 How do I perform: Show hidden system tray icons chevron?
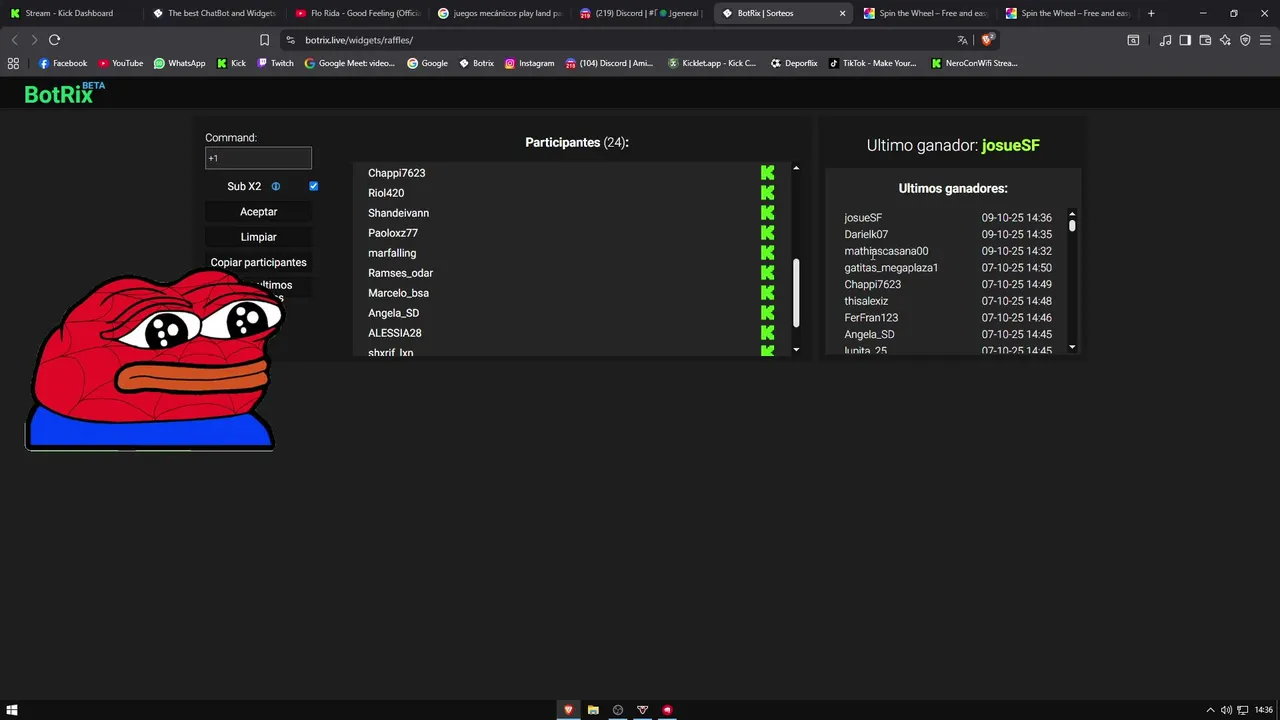(x=1210, y=710)
